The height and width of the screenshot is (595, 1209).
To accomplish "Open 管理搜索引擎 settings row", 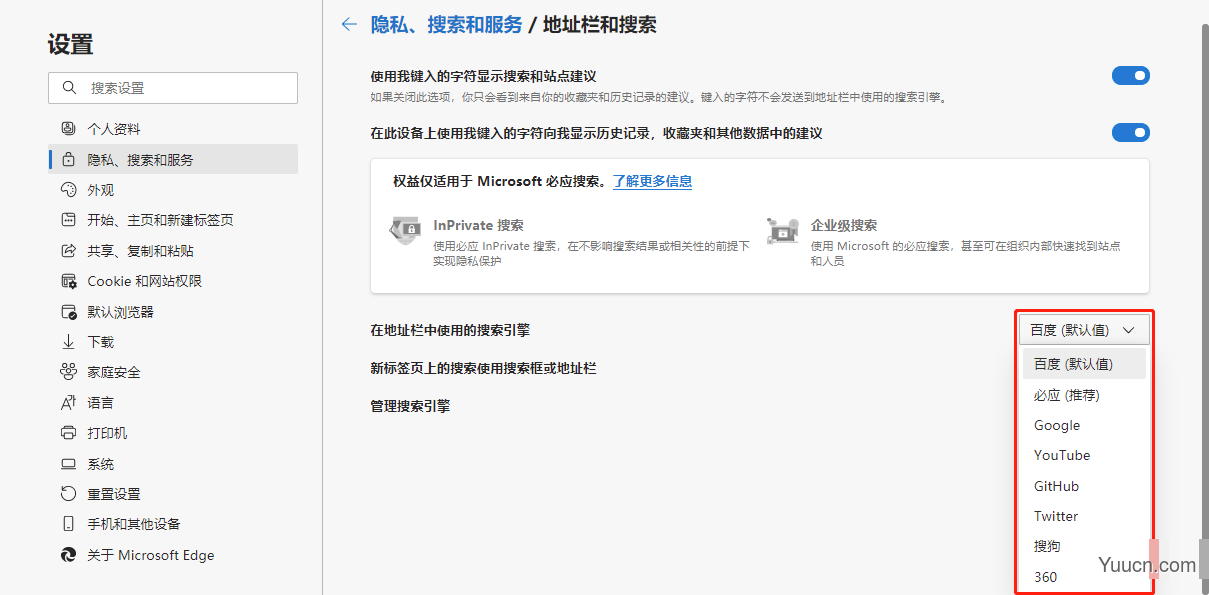I will coord(410,406).
